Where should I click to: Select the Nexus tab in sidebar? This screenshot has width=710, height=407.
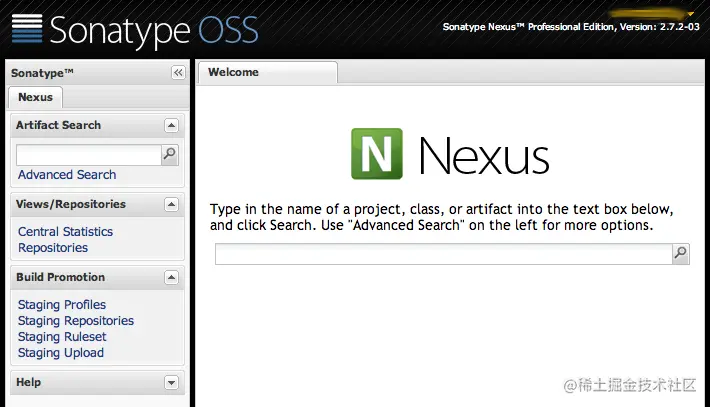tap(35, 97)
